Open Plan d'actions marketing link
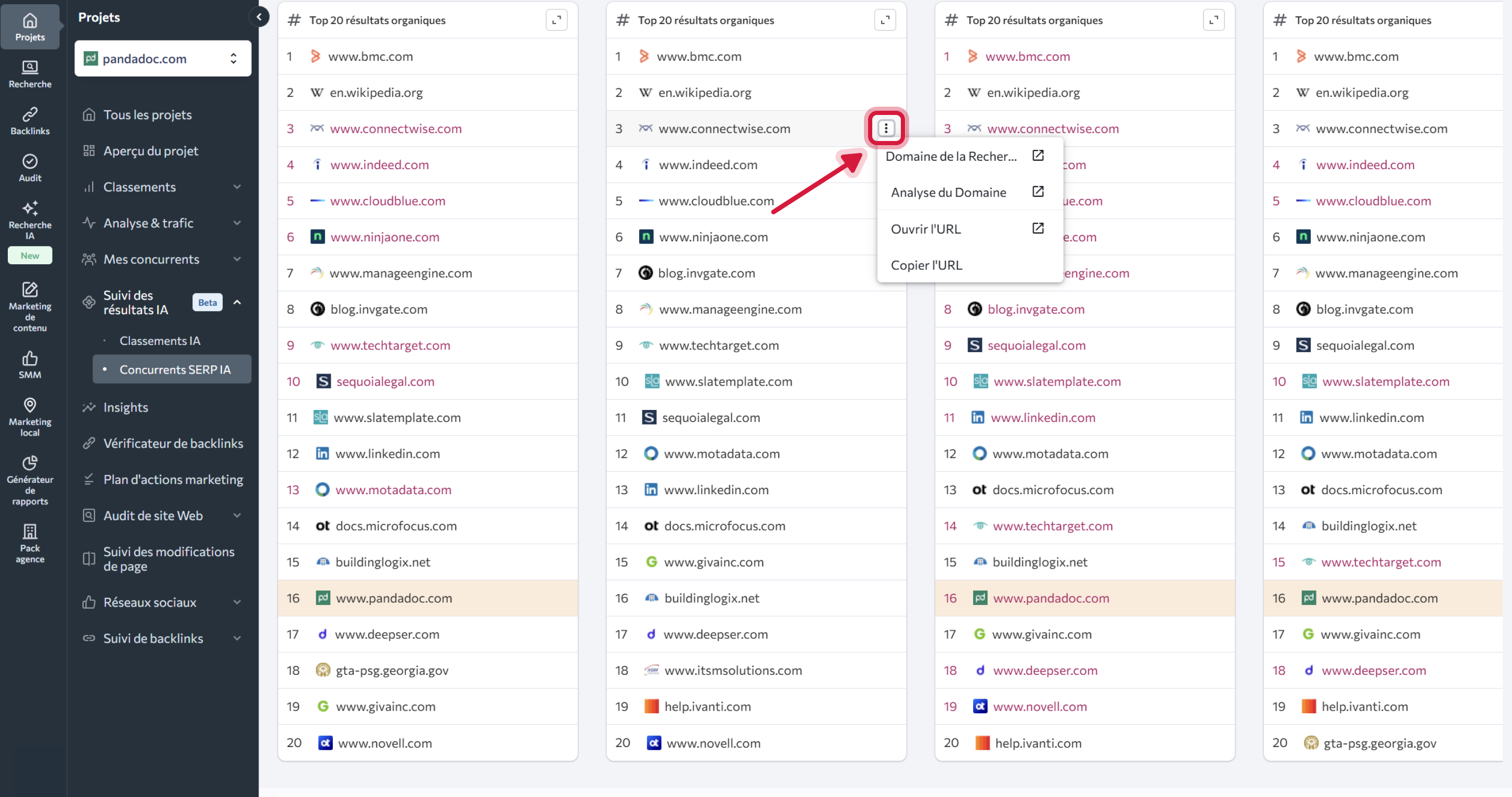The image size is (1512, 797). 173,480
